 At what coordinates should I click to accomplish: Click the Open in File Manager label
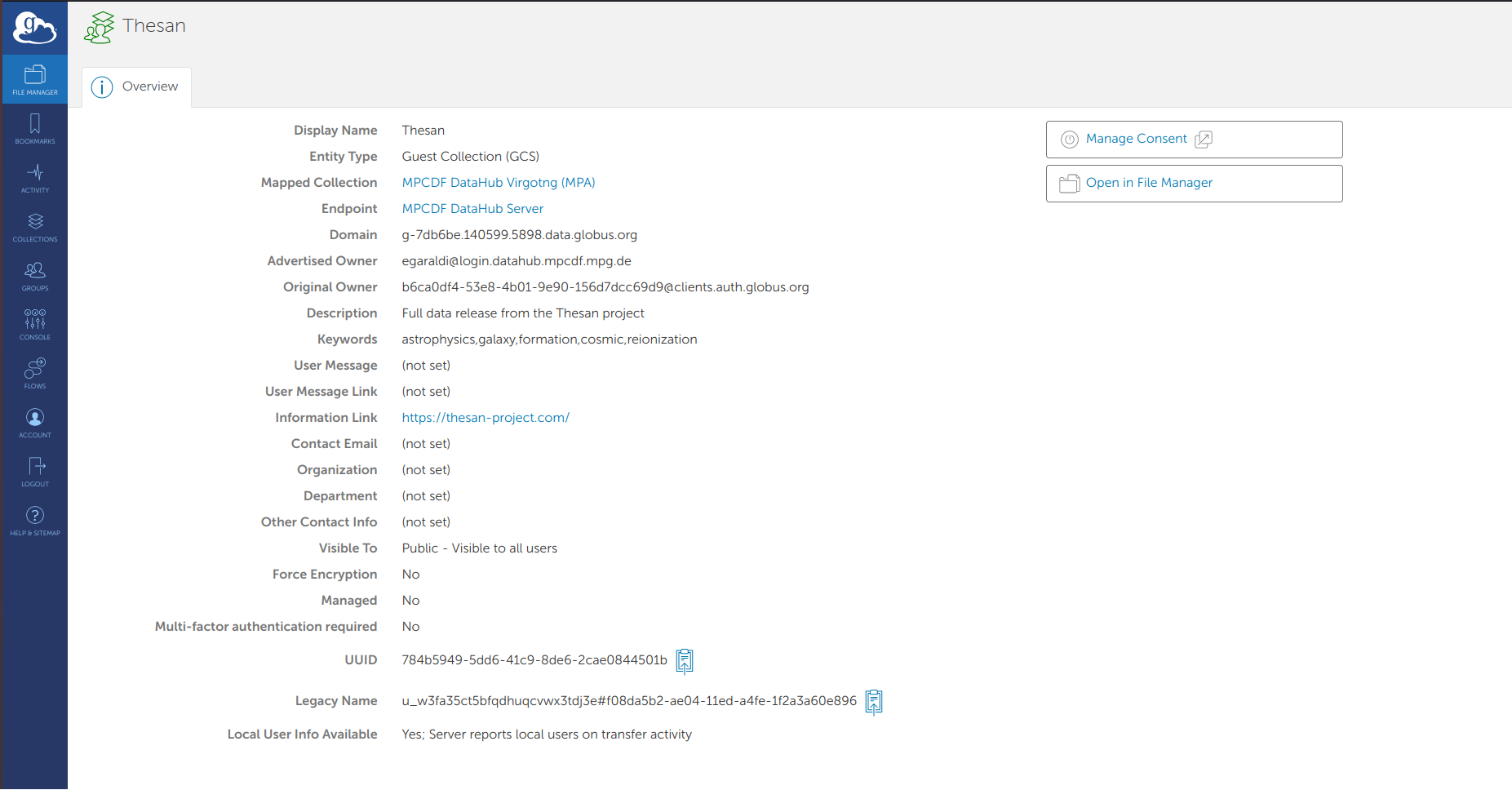[1149, 183]
